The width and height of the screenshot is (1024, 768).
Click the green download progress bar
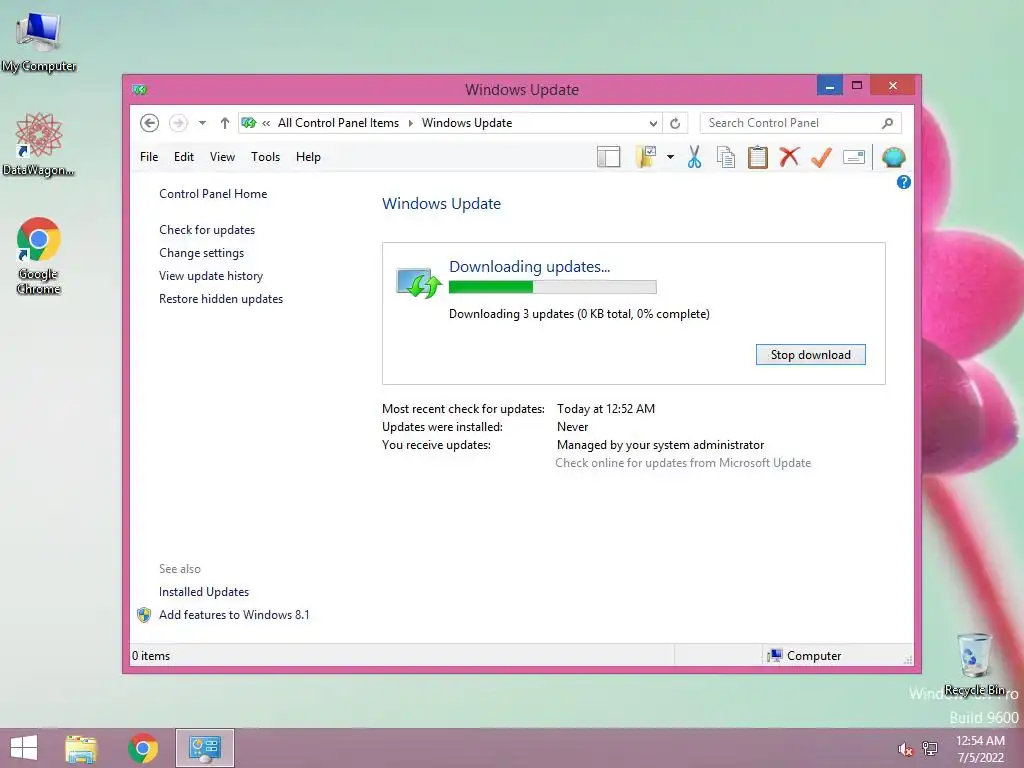click(x=552, y=287)
